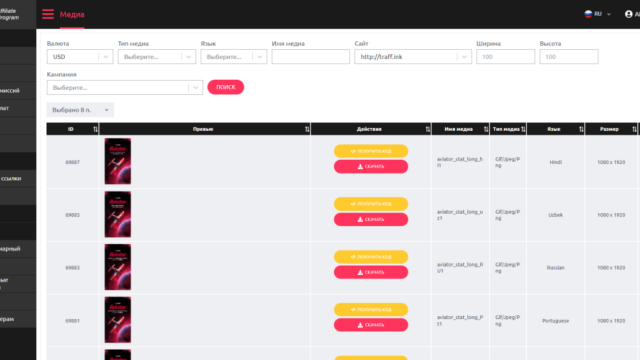Download media 69885
This screenshot has width=640, height=360.
pyautogui.click(x=371, y=219)
